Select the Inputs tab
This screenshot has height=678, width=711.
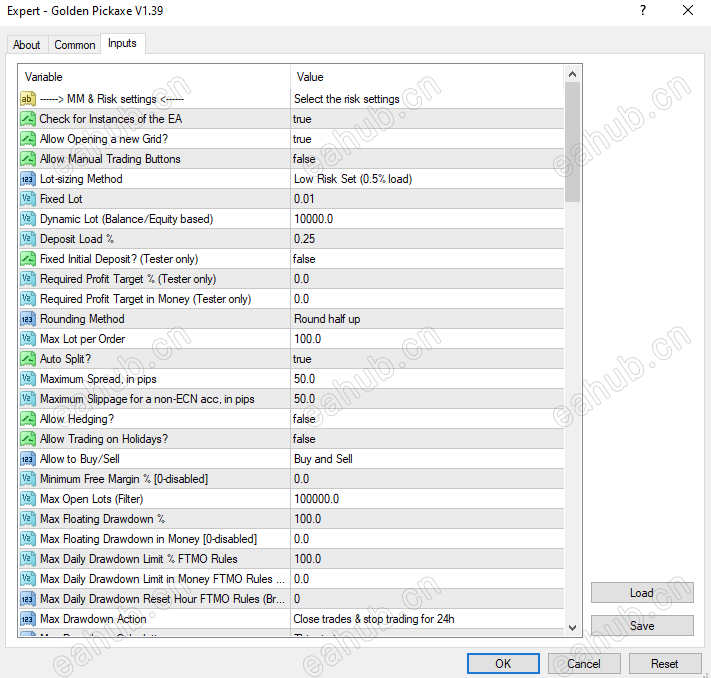coord(122,44)
